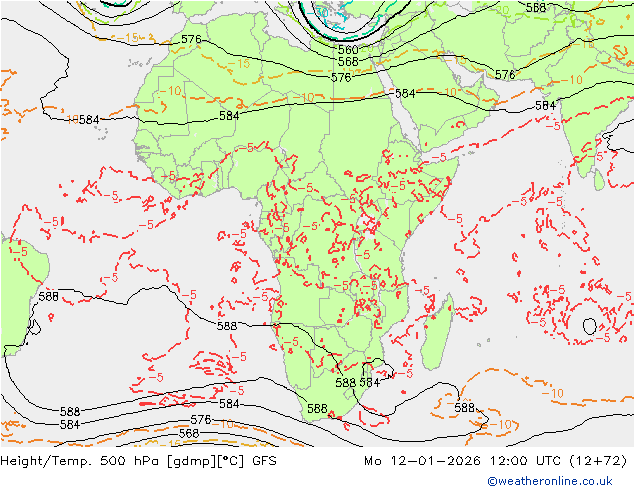Click the orange -10 label southeast of Madagascar
The width and height of the screenshot is (634, 490).
pos(553,393)
